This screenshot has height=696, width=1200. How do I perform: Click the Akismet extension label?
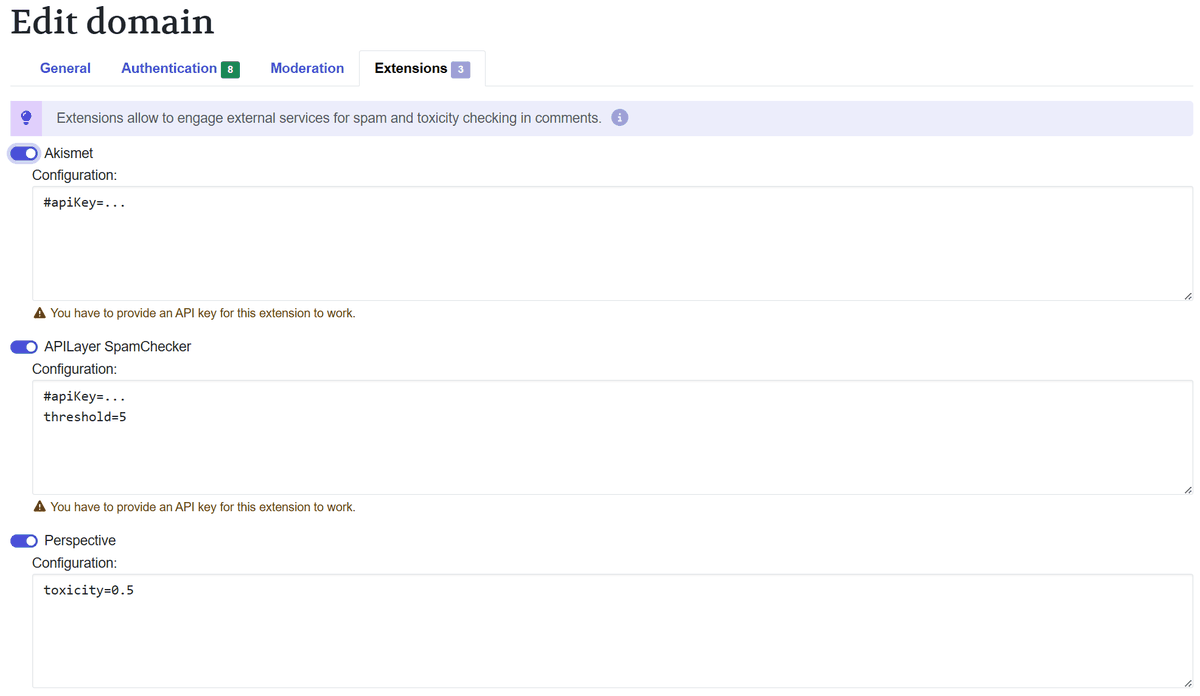[x=69, y=153]
